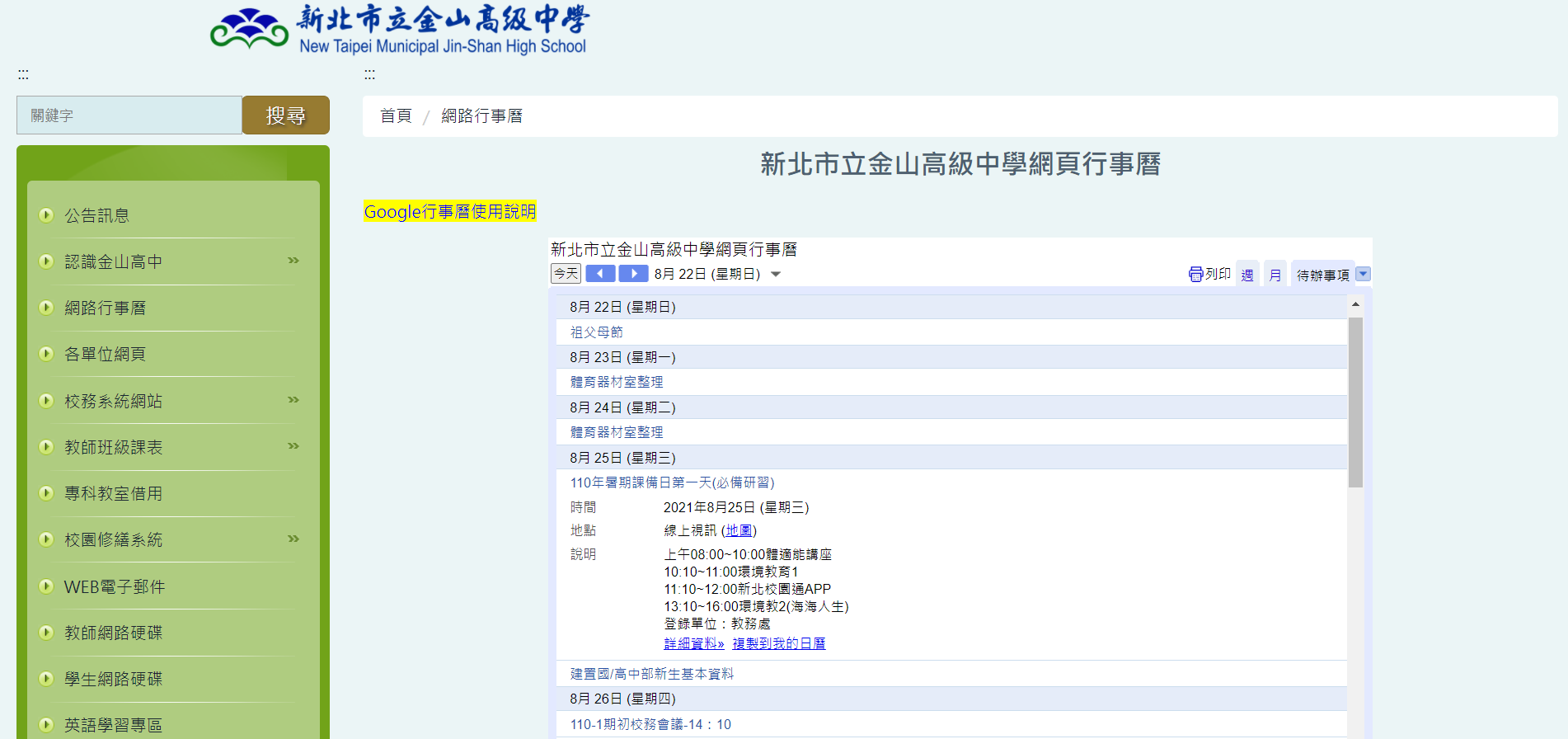Switch to the 月 view tab
This screenshot has width=1568, height=739.
point(1275,275)
